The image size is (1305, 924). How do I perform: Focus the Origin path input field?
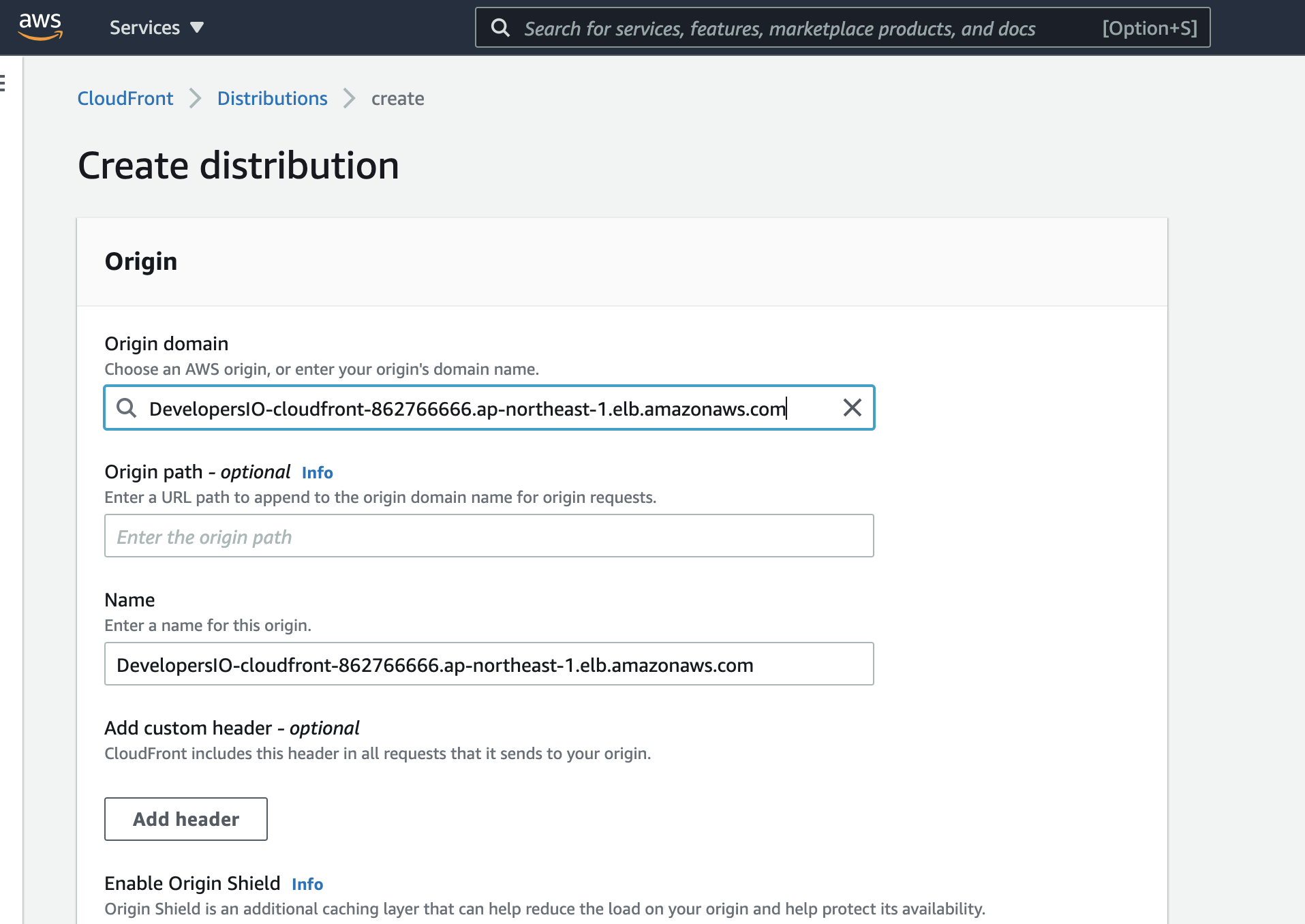[x=489, y=536]
